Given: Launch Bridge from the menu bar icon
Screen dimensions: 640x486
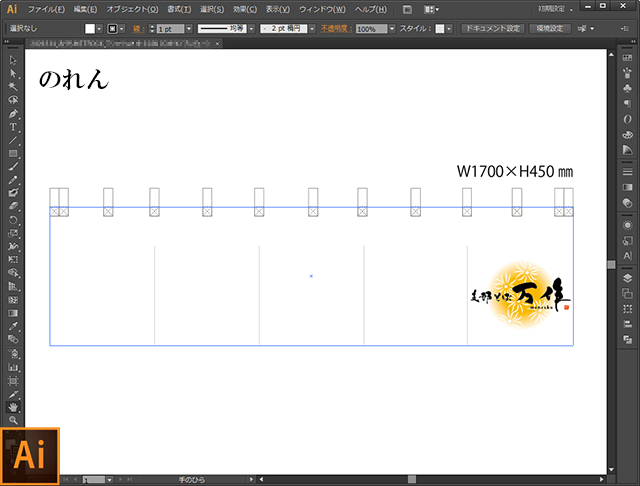Looking at the screenshot, I should click(407, 9).
